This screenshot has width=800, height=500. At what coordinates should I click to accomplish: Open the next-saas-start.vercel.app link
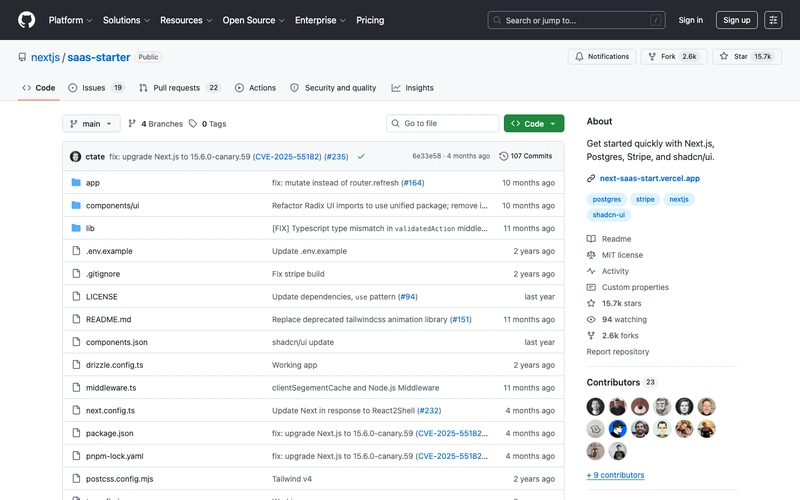coord(649,178)
